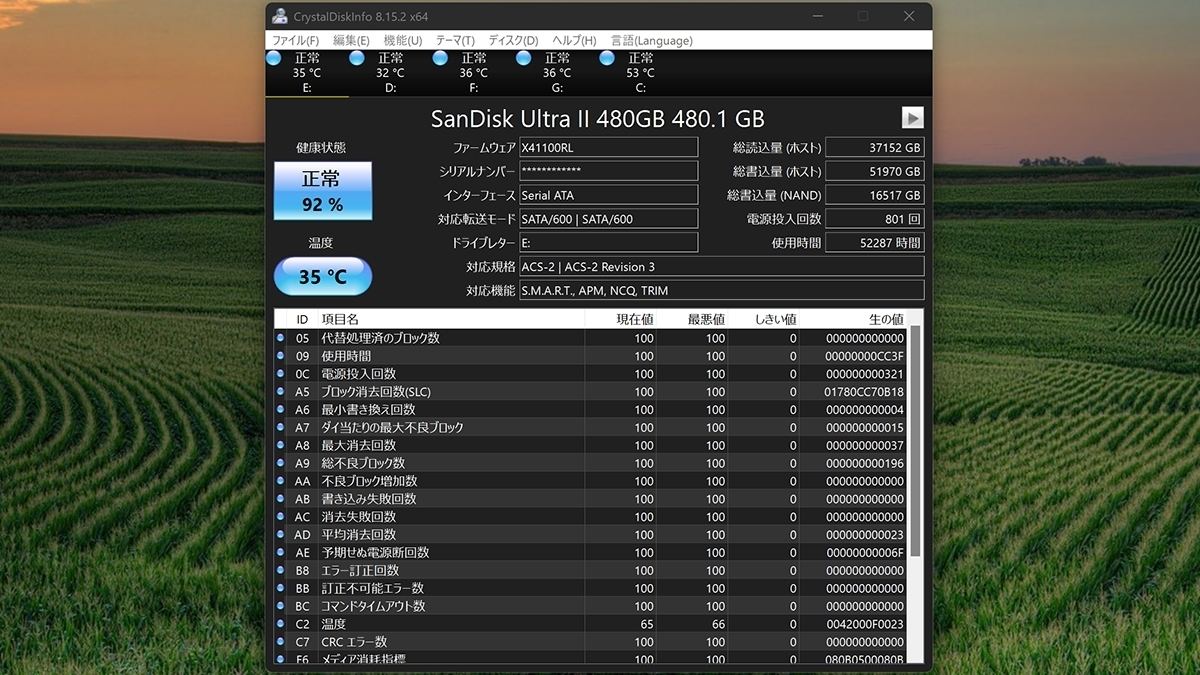
Task: Click the status orb for row AE 予期せぬ電源断回数
Action: (x=281, y=552)
